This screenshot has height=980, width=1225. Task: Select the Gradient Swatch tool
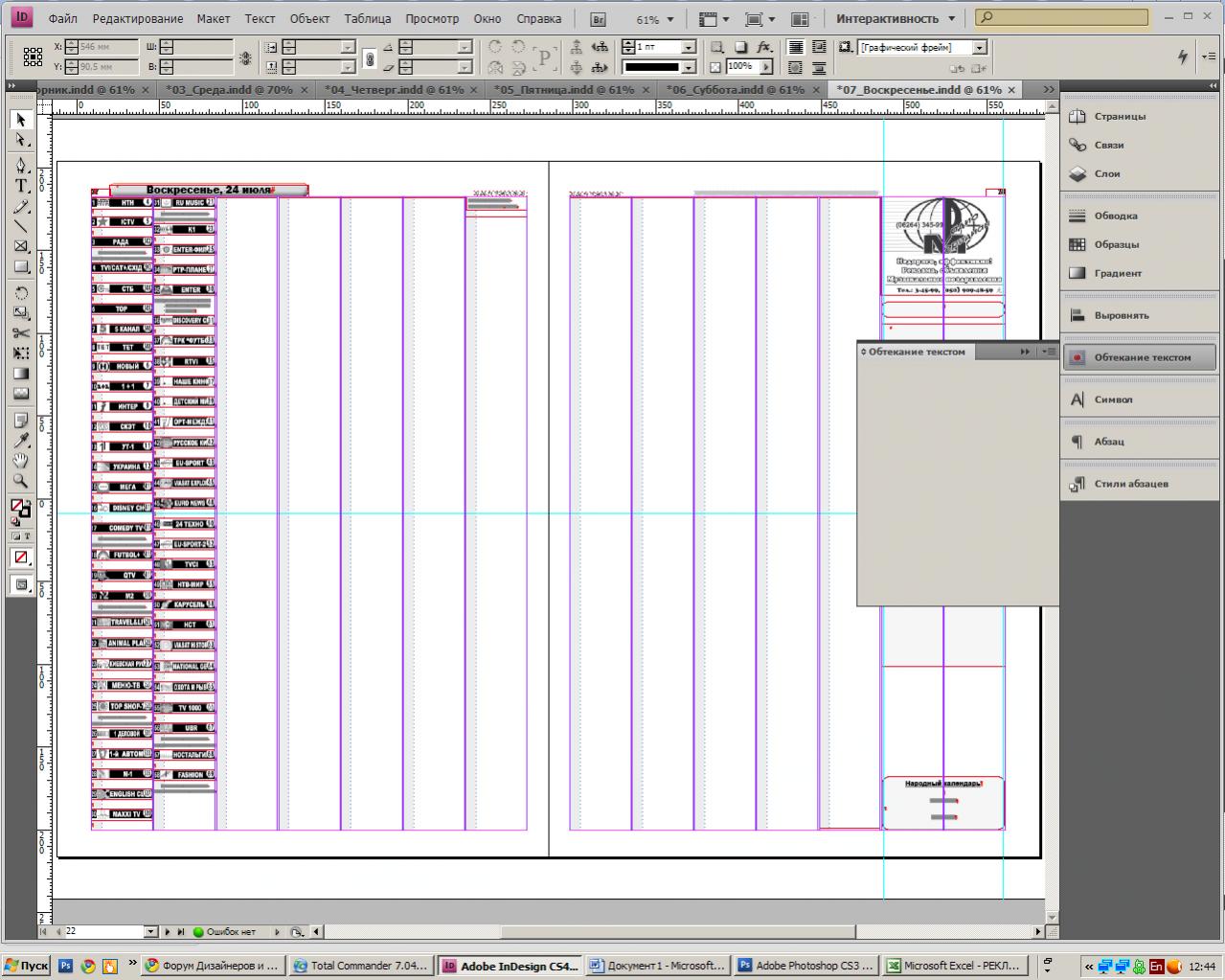point(21,374)
